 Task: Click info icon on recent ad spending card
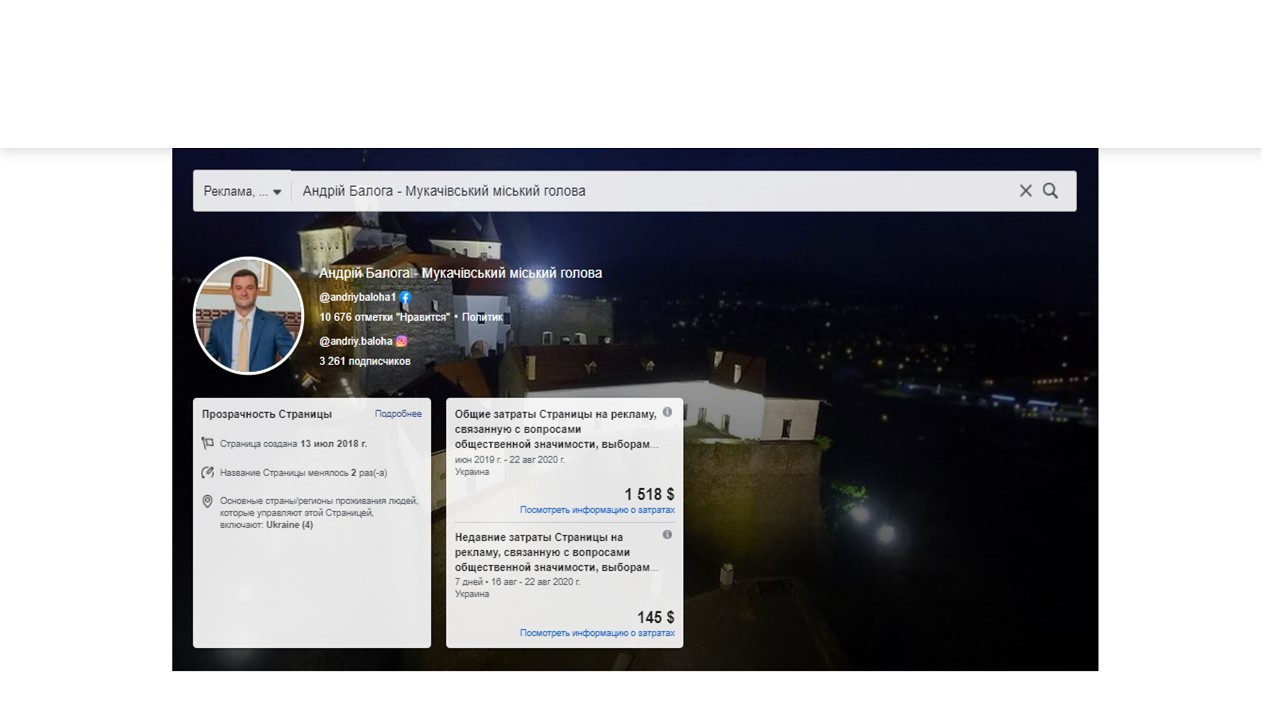(x=667, y=535)
